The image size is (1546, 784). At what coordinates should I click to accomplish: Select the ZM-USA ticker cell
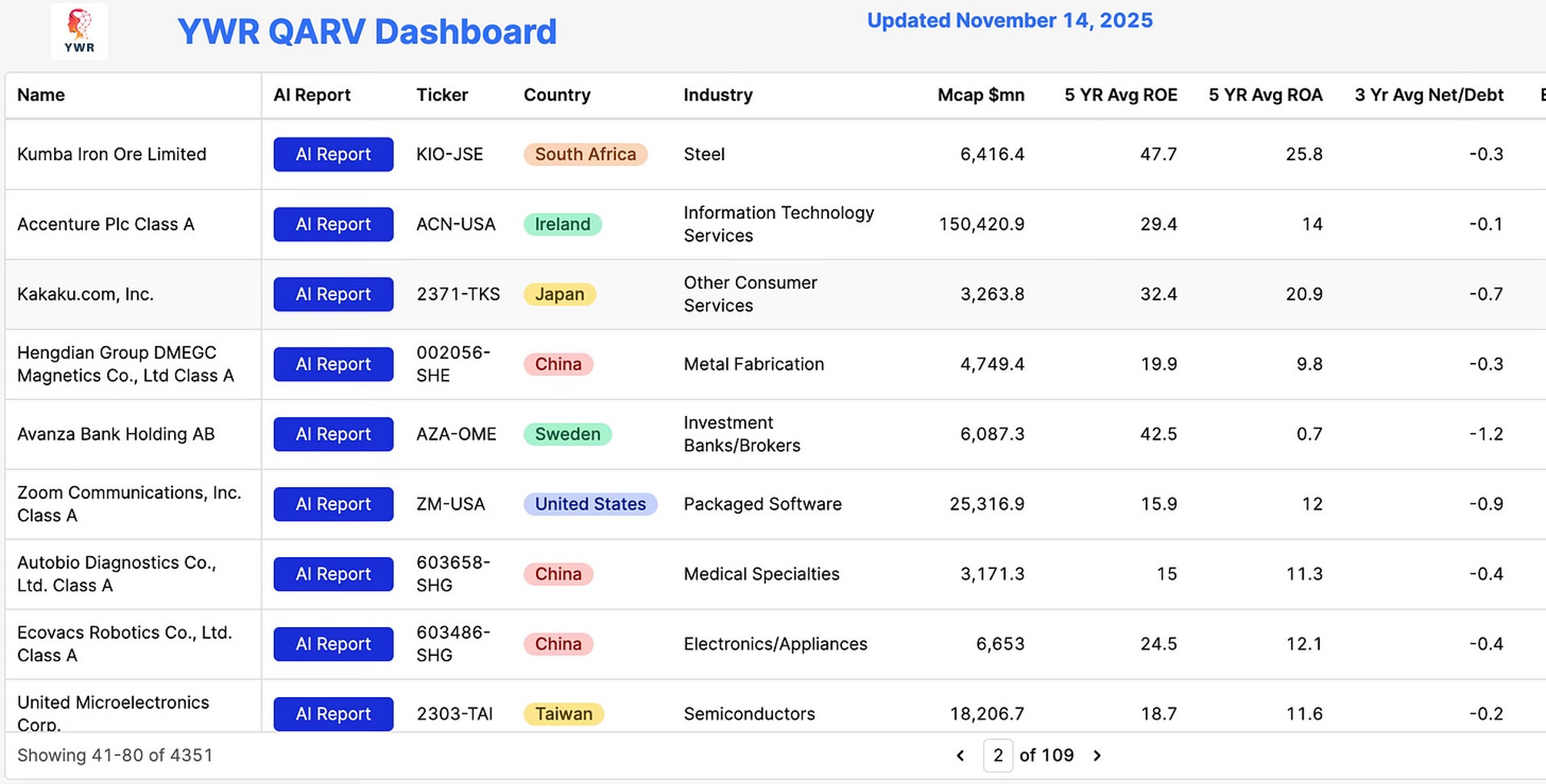451,504
